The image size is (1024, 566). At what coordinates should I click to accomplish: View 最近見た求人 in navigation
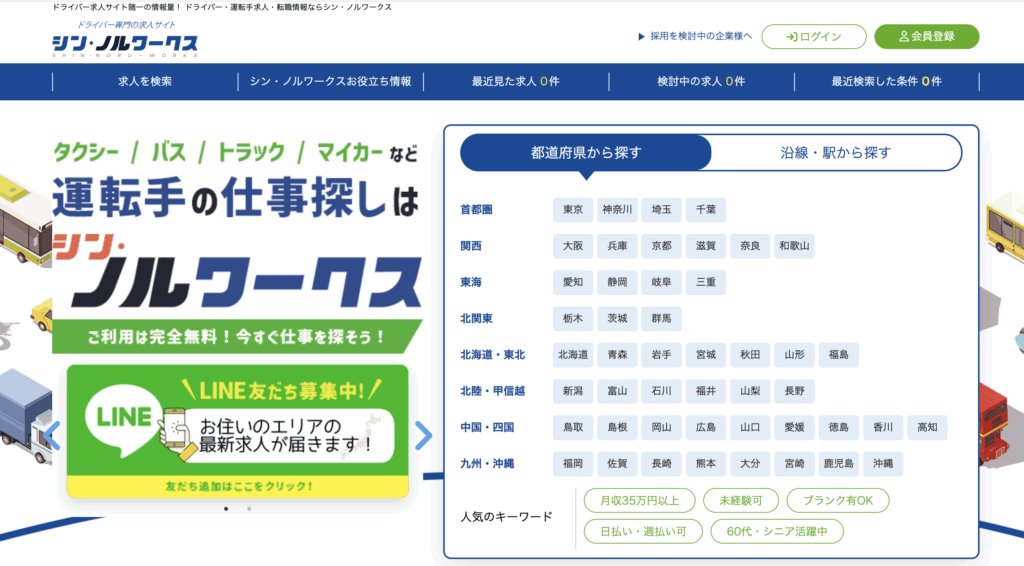(x=515, y=82)
